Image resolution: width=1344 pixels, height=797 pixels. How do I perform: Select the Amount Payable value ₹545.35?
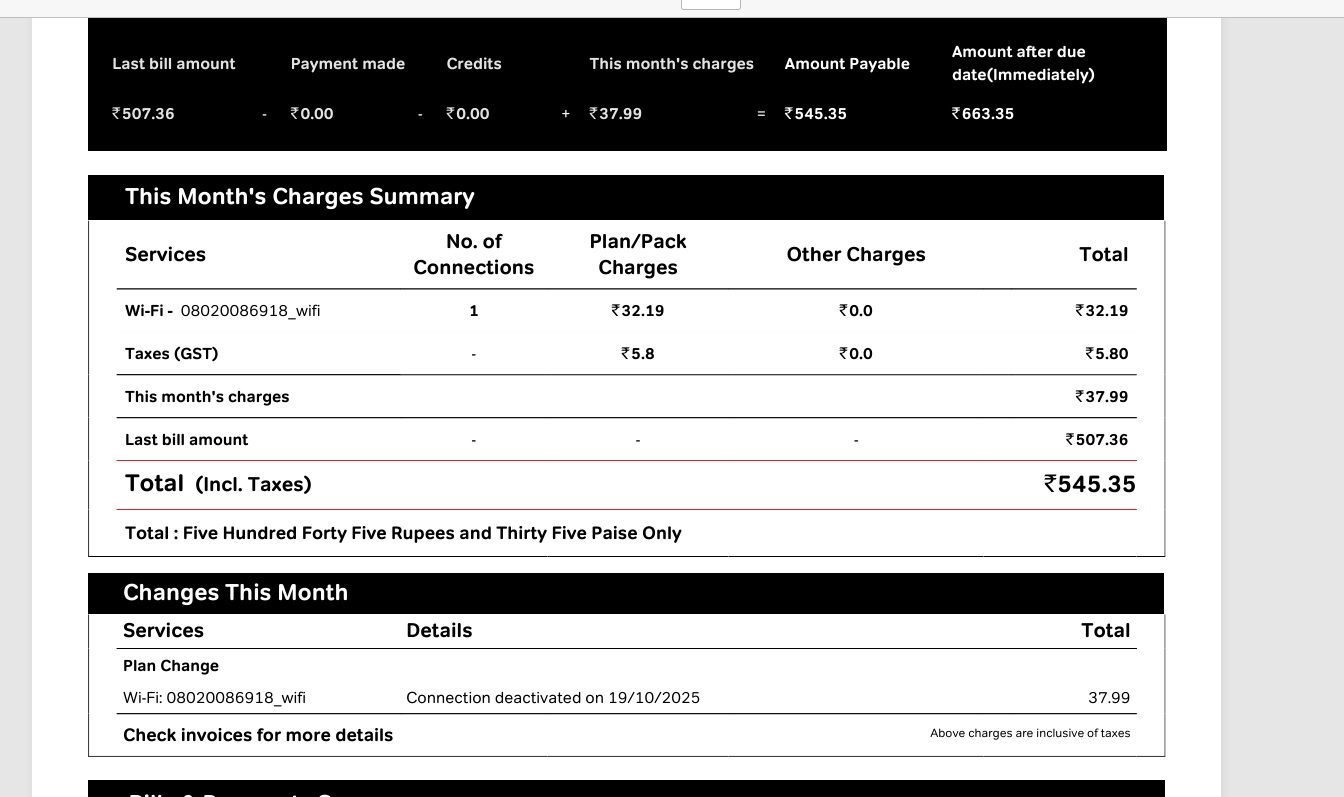pyautogui.click(x=815, y=114)
